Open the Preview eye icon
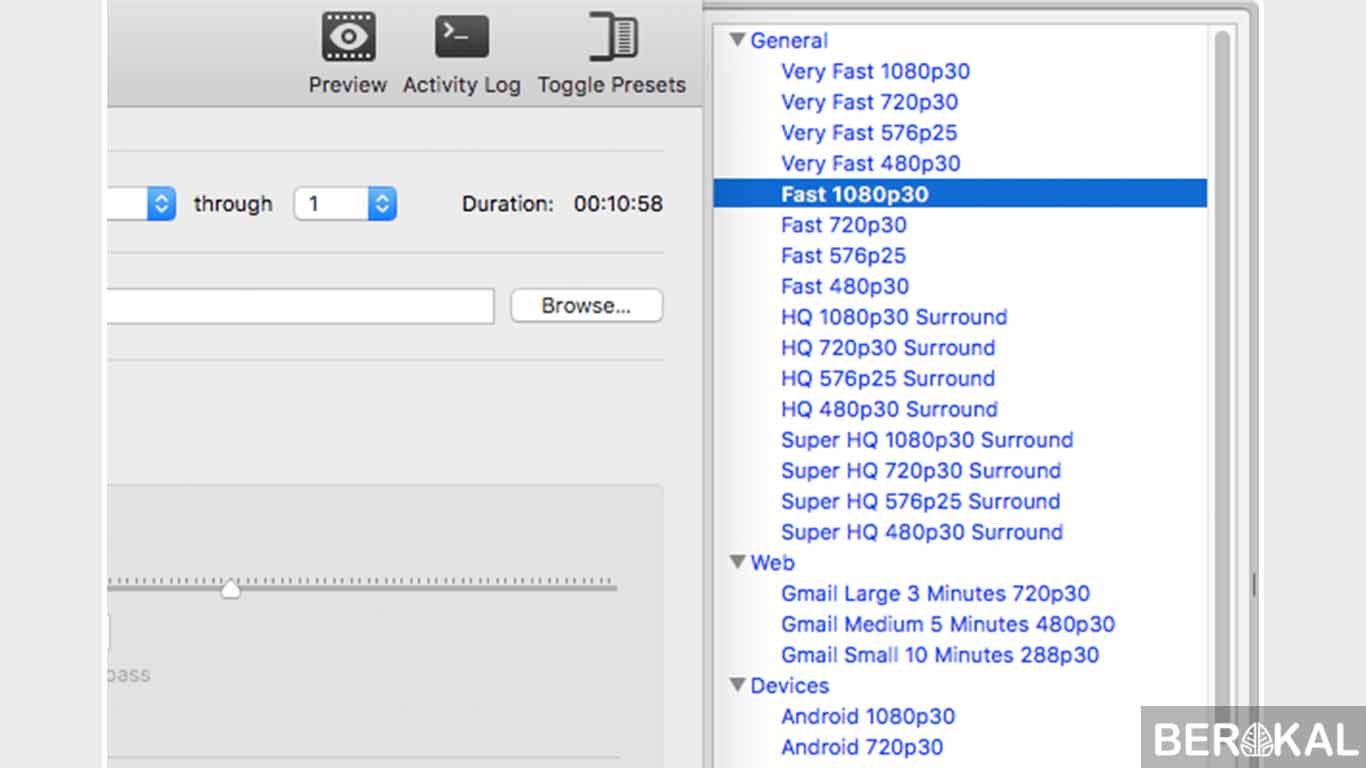Image resolution: width=1366 pixels, height=768 pixels. coord(348,37)
